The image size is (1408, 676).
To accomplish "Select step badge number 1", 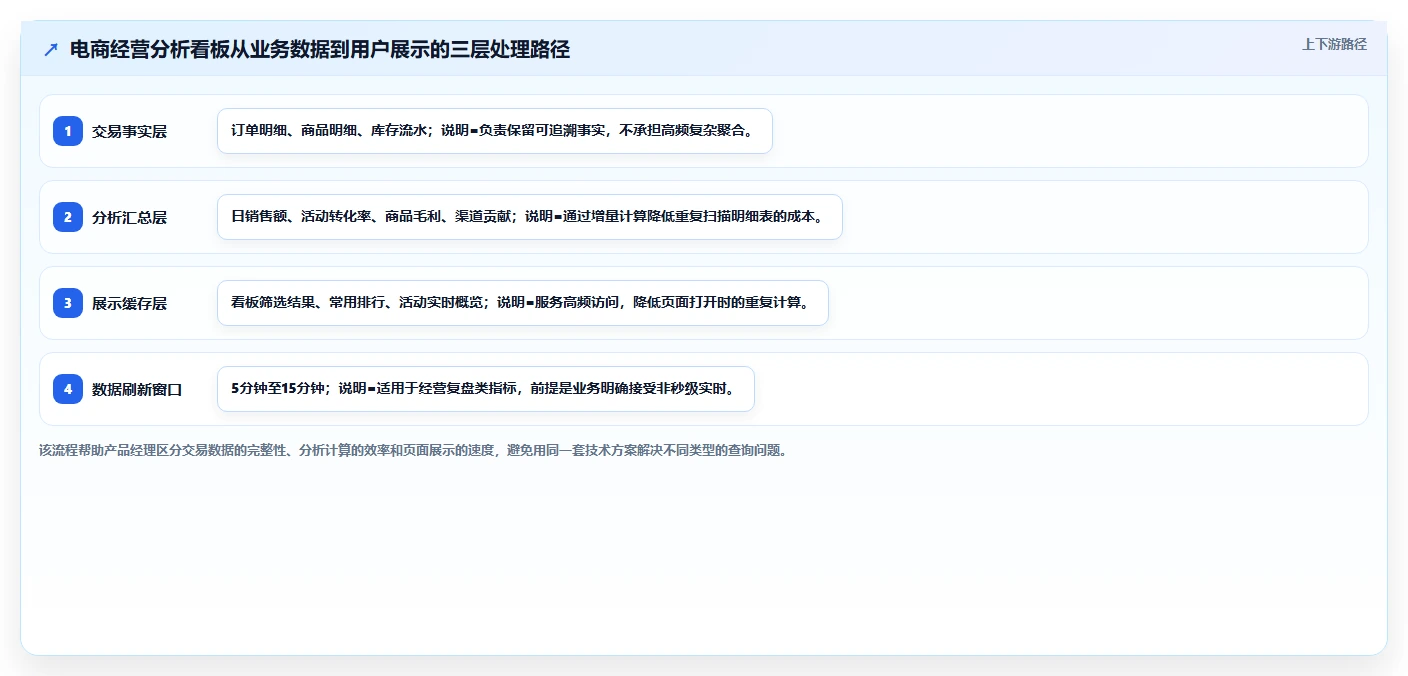I will [68, 131].
